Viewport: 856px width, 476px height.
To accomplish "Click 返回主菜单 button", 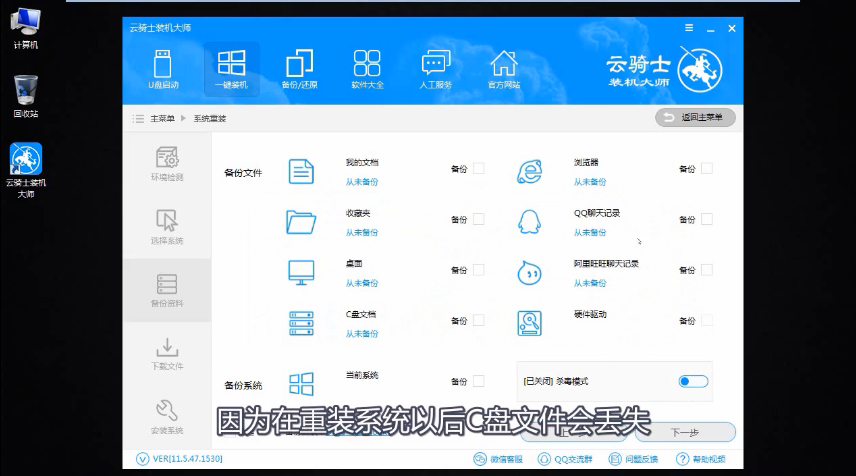I will (695, 117).
